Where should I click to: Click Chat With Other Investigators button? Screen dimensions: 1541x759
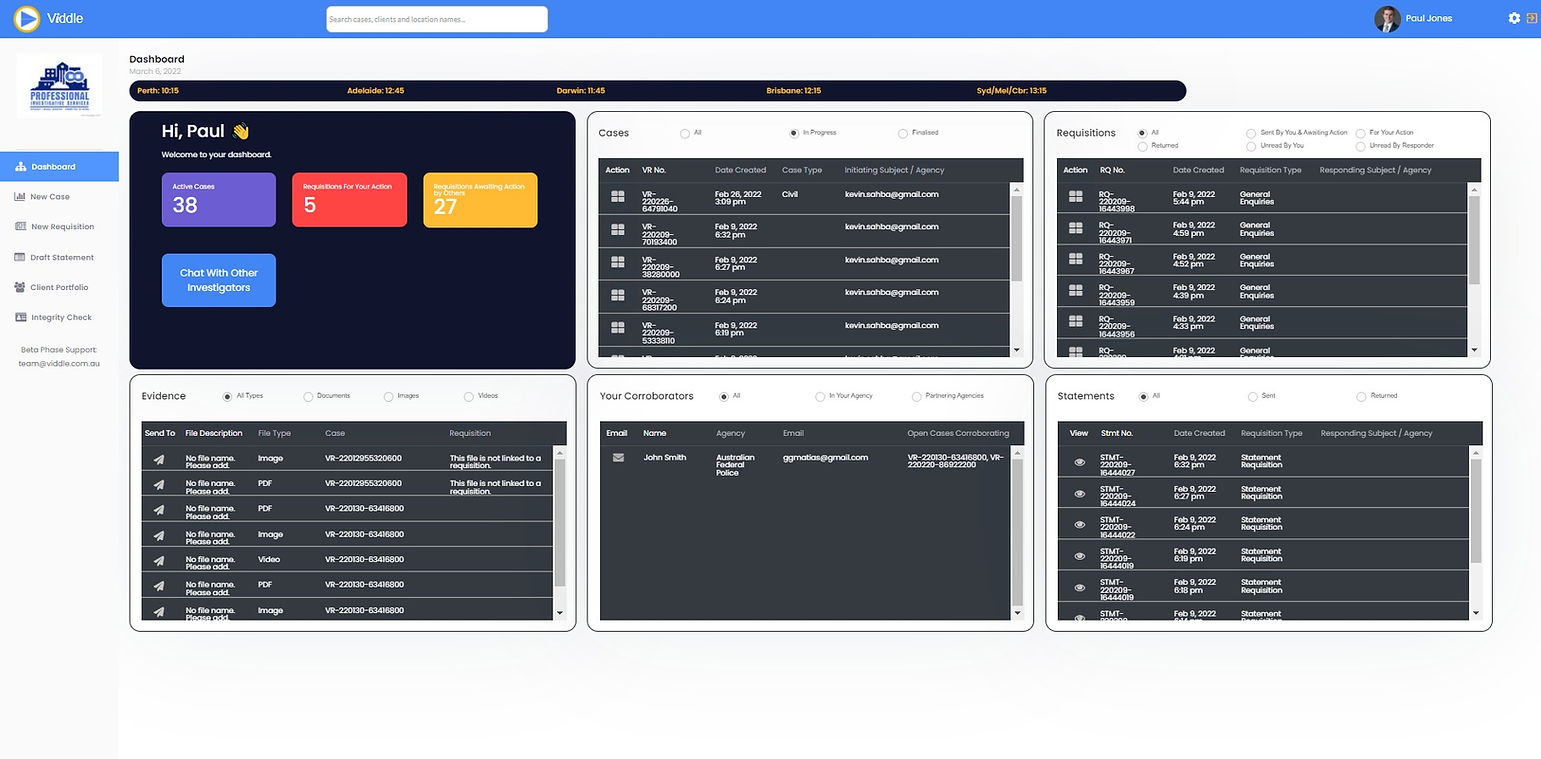pyautogui.click(x=219, y=280)
